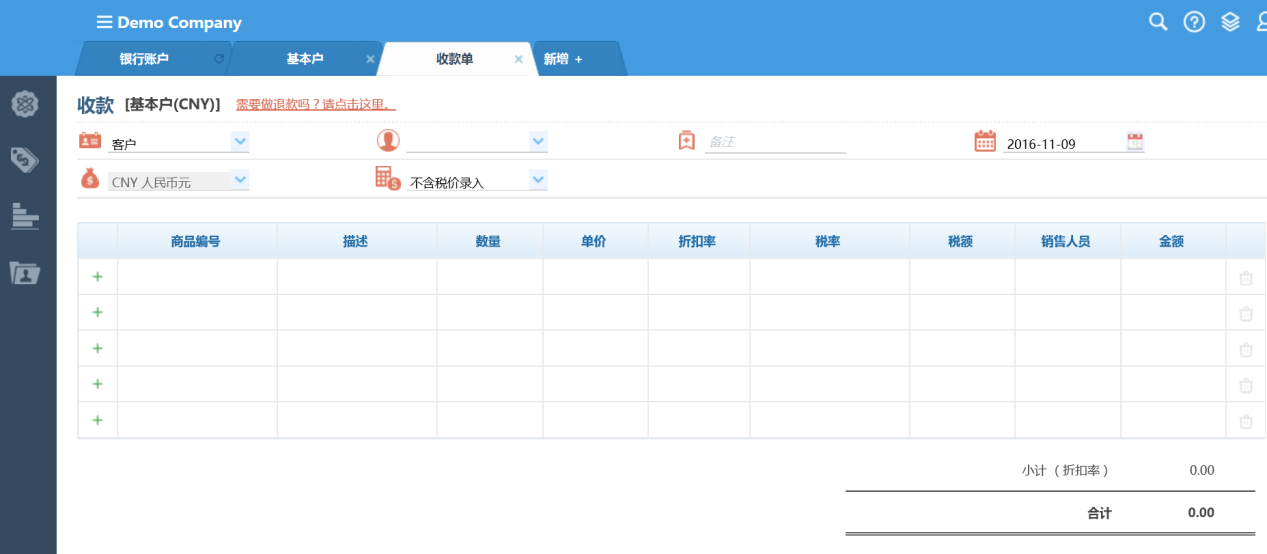
Task: Open the hamburger menu beside Demo Company
Action: [x=104, y=22]
